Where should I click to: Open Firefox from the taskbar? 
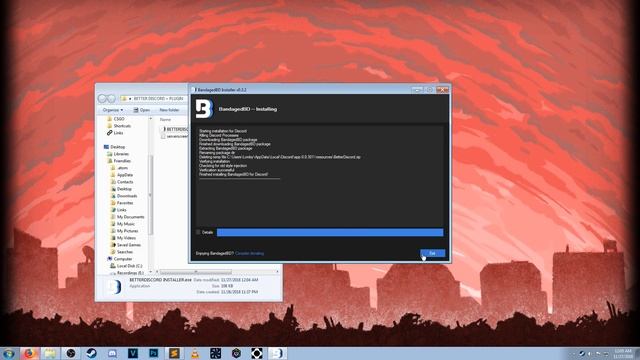click(29, 353)
